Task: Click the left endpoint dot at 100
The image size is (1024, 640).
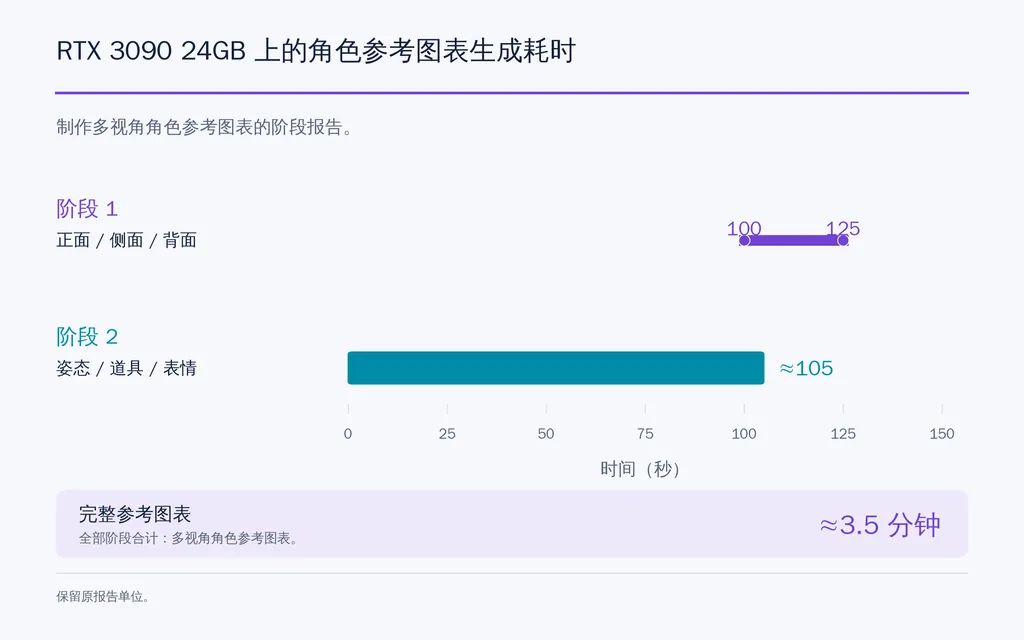Action: point(744,240)
